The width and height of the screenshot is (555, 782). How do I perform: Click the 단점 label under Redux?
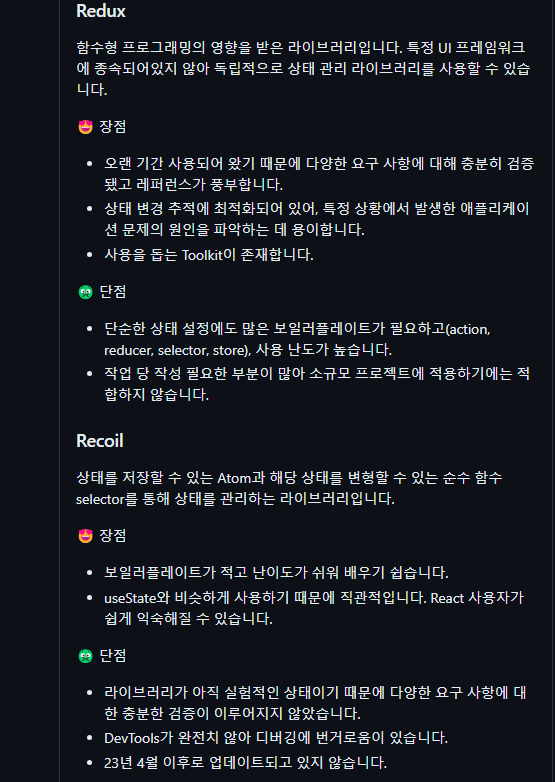point(113,292)
